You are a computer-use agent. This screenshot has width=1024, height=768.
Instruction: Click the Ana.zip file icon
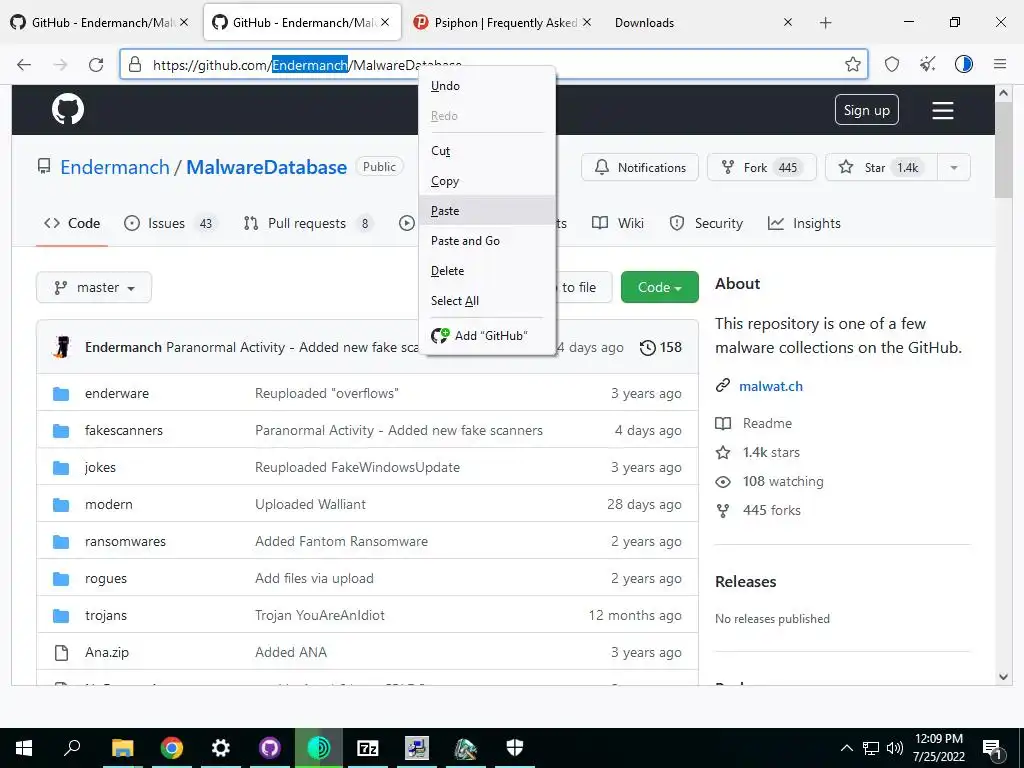(61, 652)
